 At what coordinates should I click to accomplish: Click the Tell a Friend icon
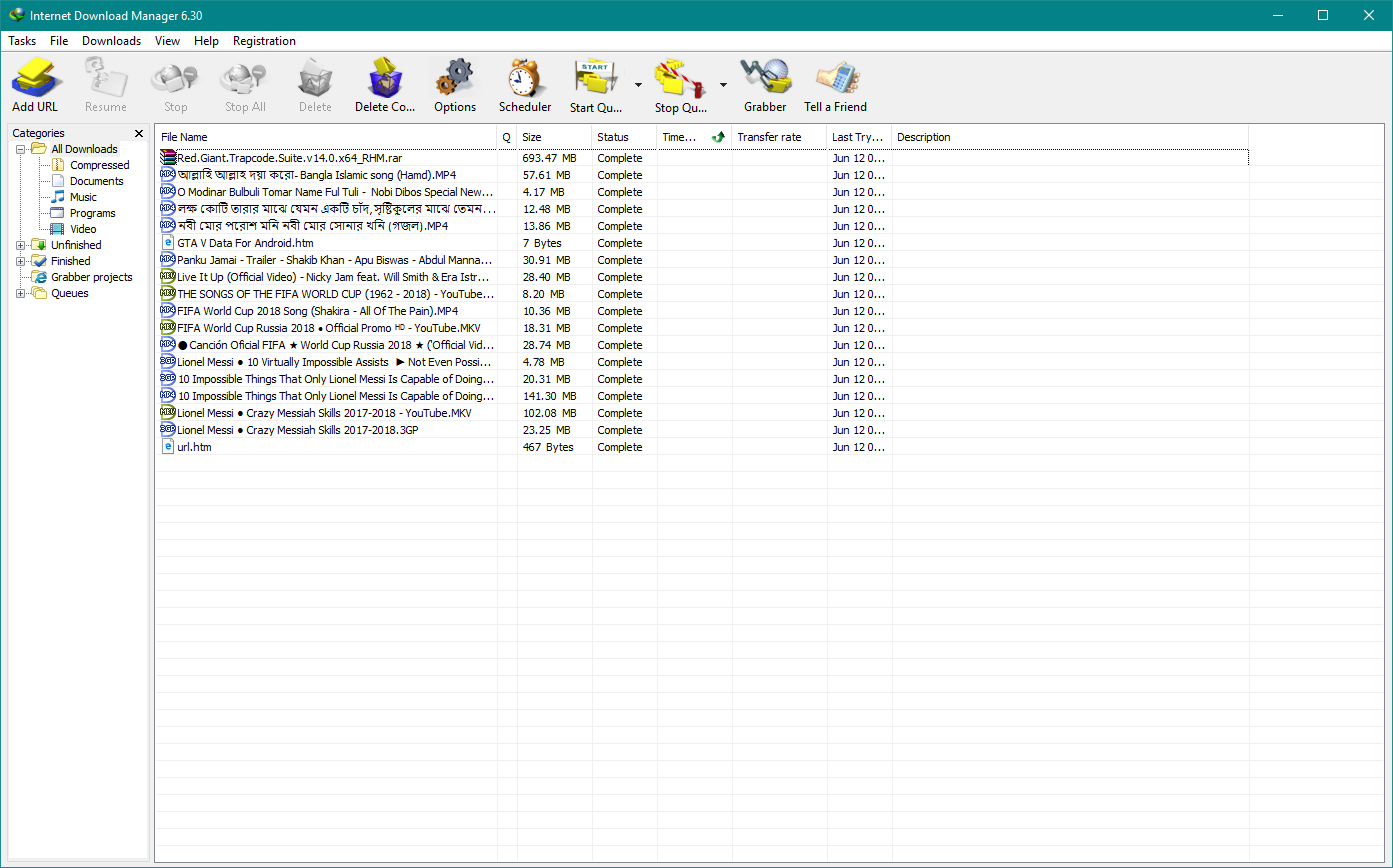point(836,77)
